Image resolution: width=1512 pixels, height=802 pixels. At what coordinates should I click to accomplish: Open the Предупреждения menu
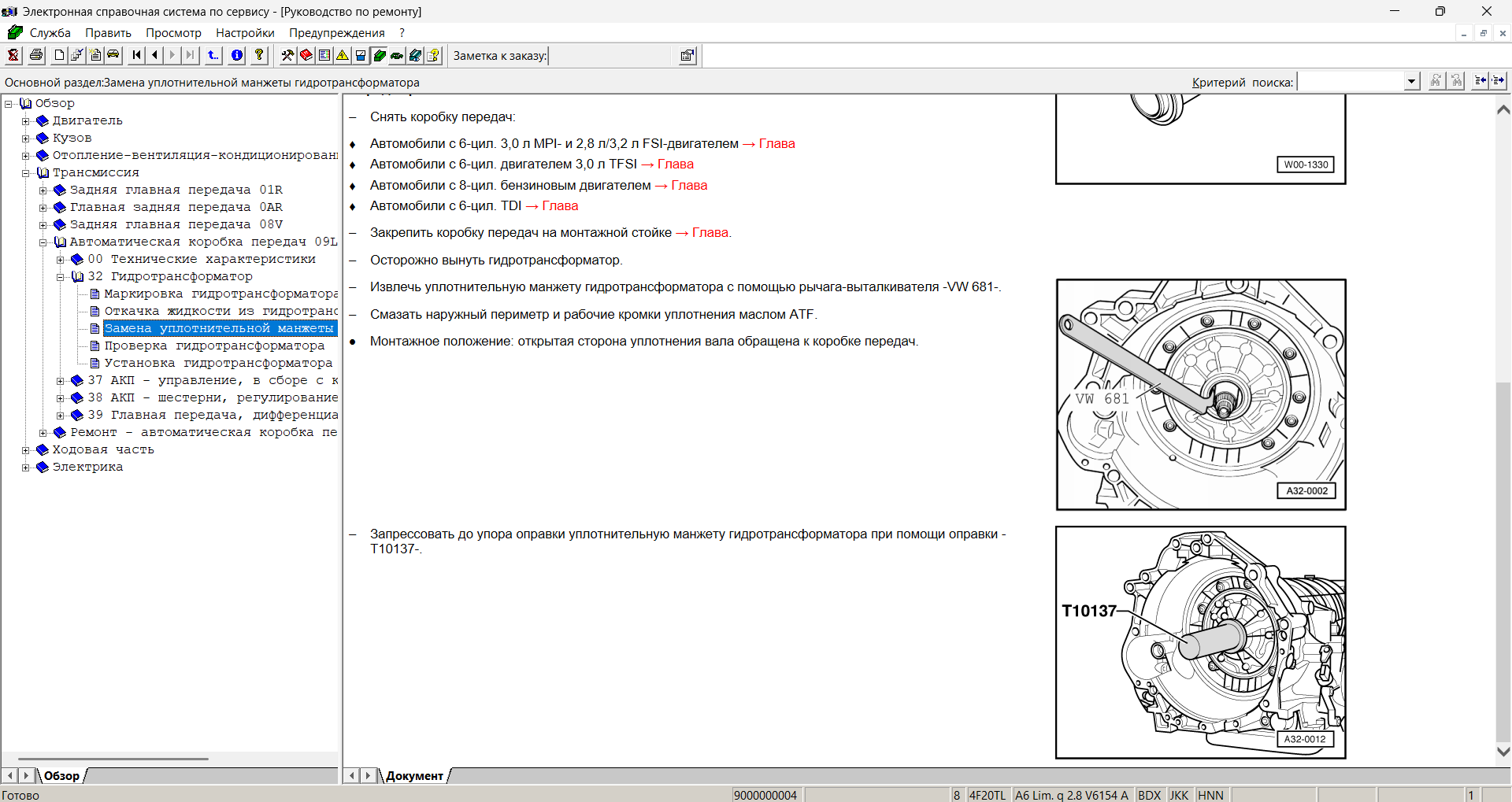click(x=337, y=33)
